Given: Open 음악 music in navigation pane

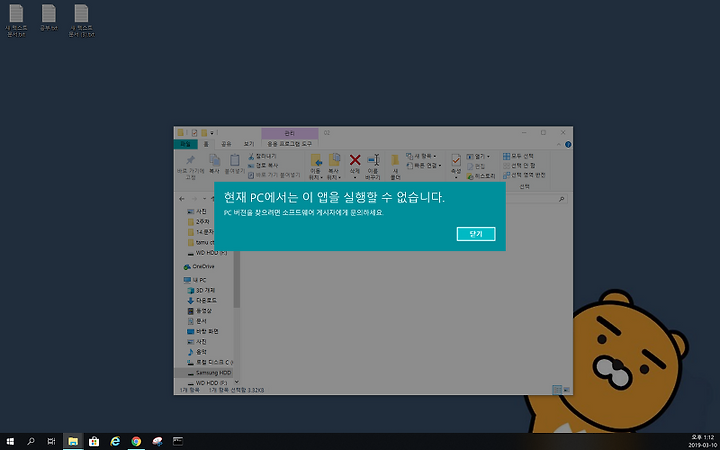Looking at the screenshot, I should click(197, 352).
